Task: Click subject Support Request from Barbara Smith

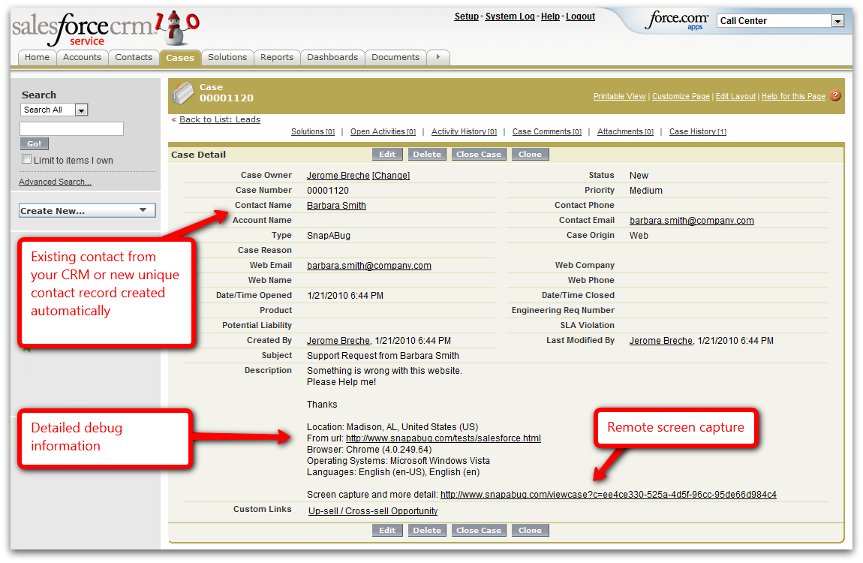Action: click(383, 356)
